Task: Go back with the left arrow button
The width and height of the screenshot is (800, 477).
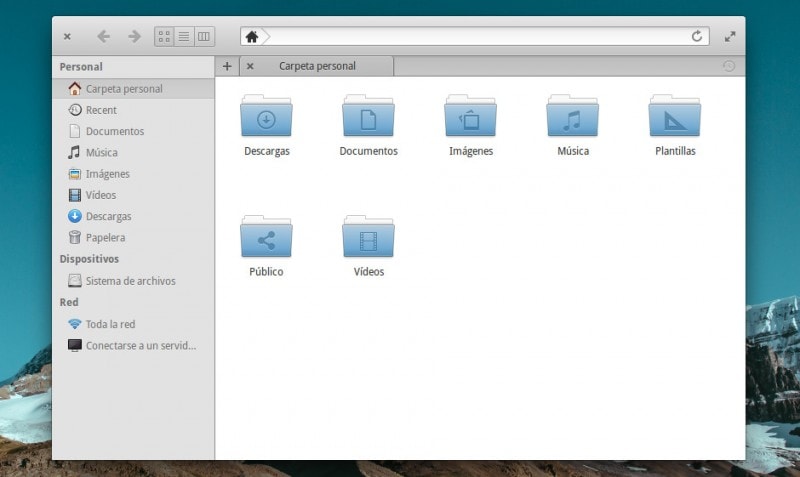Action: tap(104, 36)
